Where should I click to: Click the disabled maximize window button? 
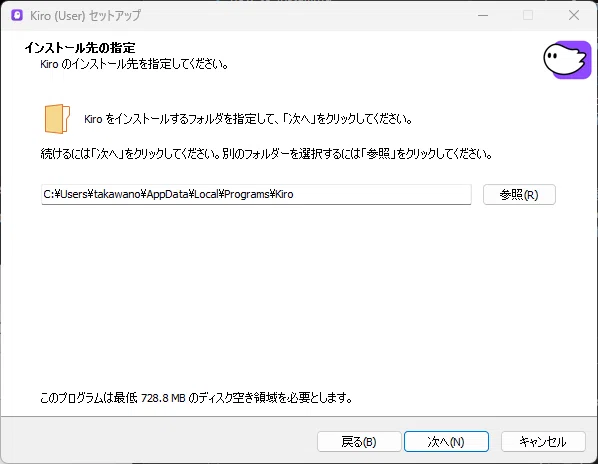(x=528, y=15)
